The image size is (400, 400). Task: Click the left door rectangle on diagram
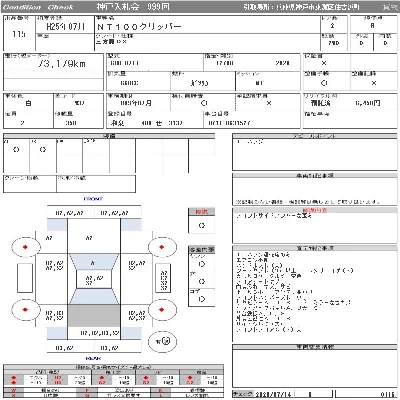click(25, 278)
